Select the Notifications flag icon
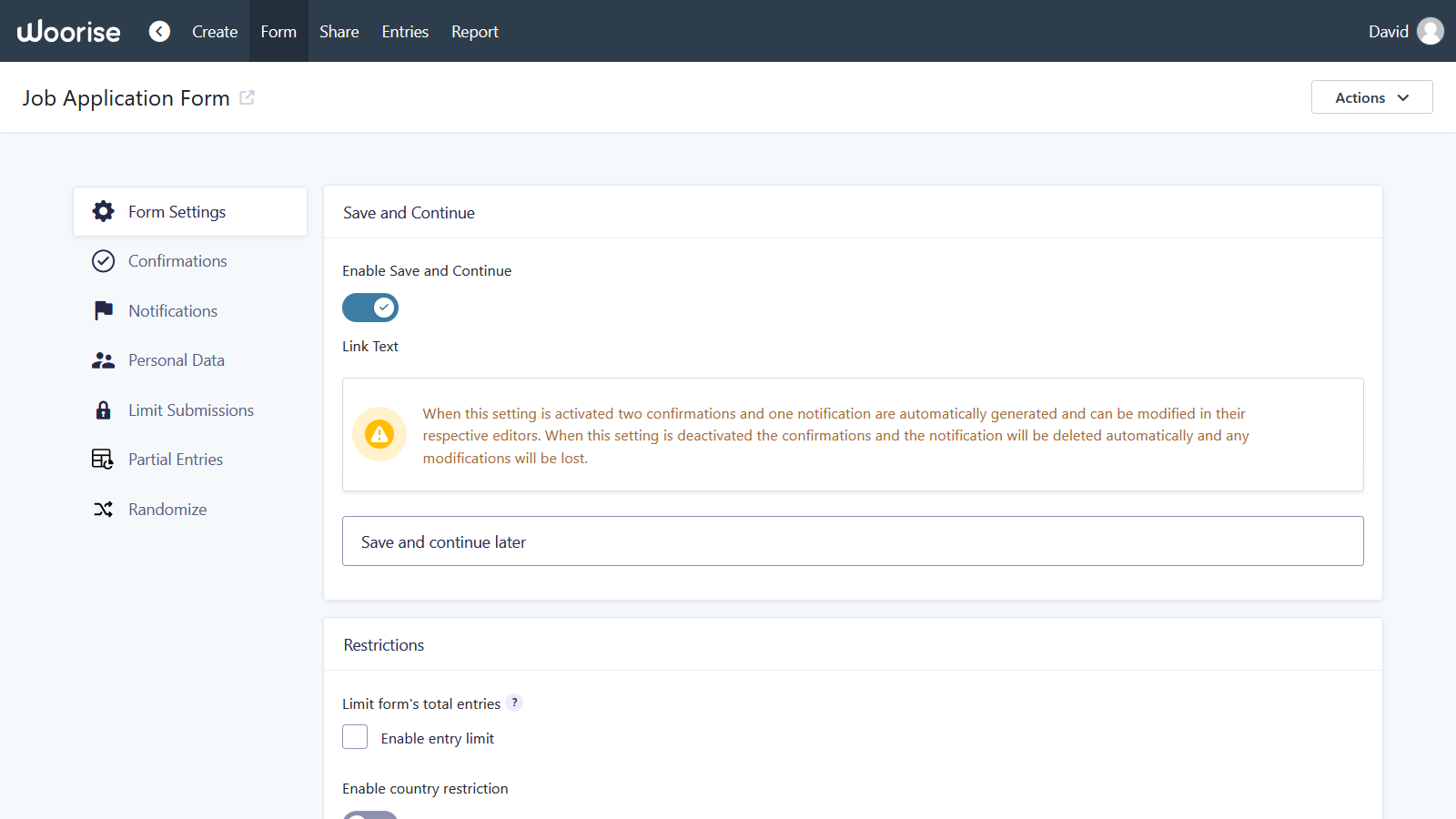The width and height of the screenshot is (1456, 819). [104, 310]
